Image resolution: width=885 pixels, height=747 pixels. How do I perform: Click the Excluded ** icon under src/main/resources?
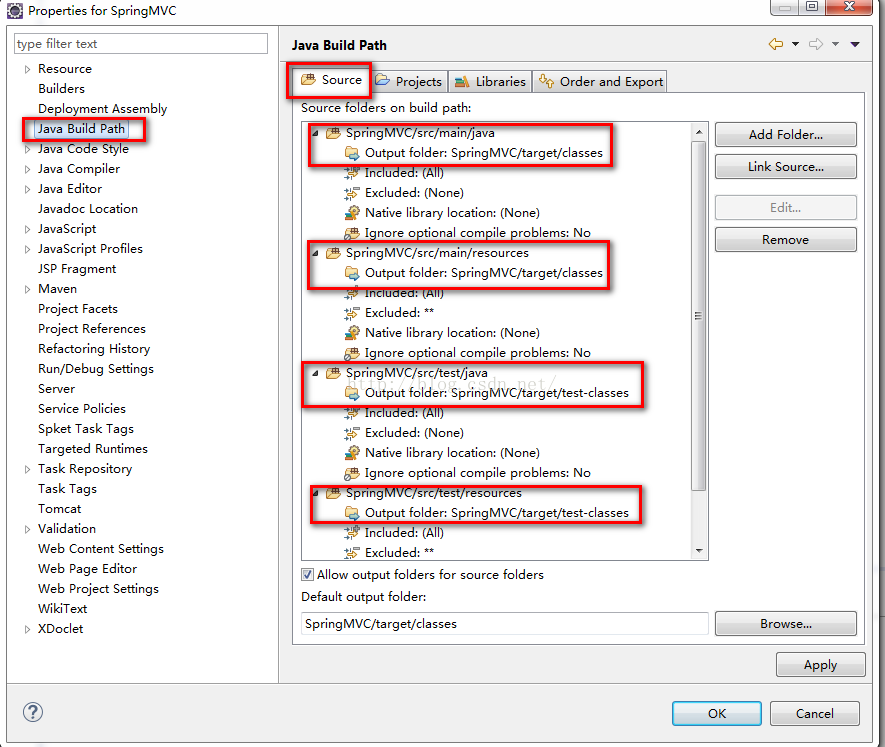(352, 313)
